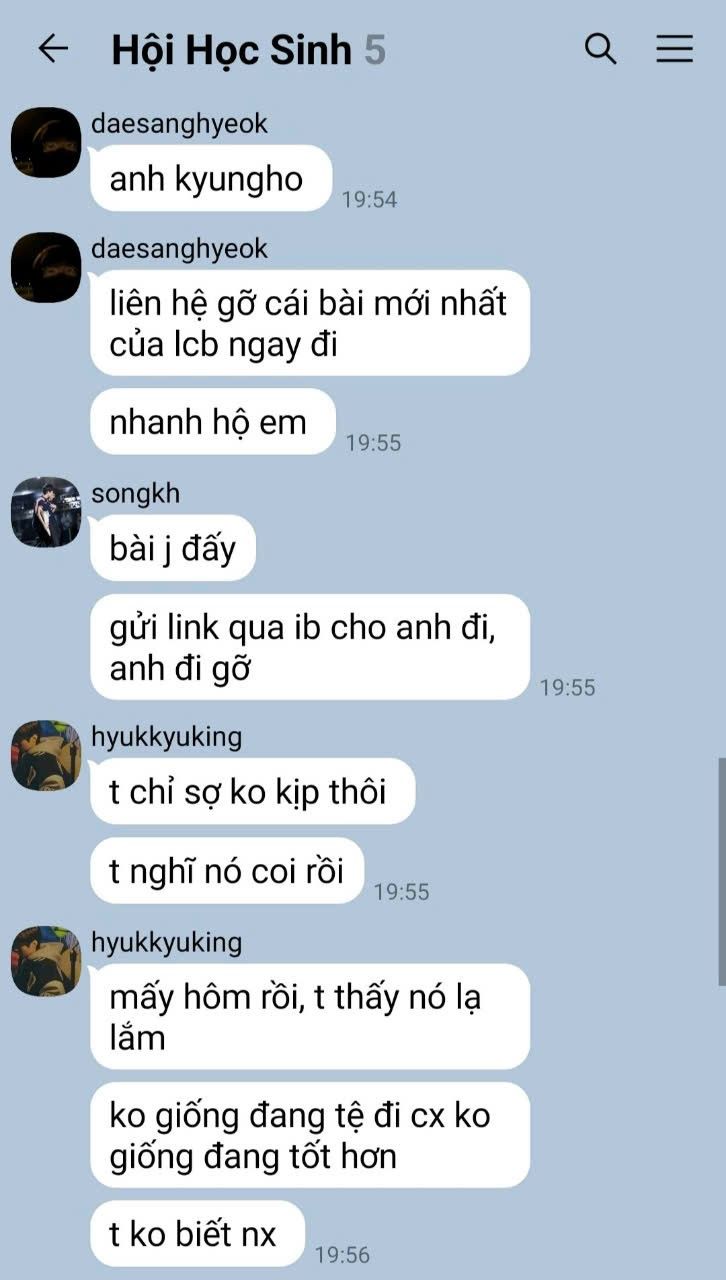726x1280 pixels.
Task: Select the "ko giống đang tệ đi" message
Action: [310, 1135]
